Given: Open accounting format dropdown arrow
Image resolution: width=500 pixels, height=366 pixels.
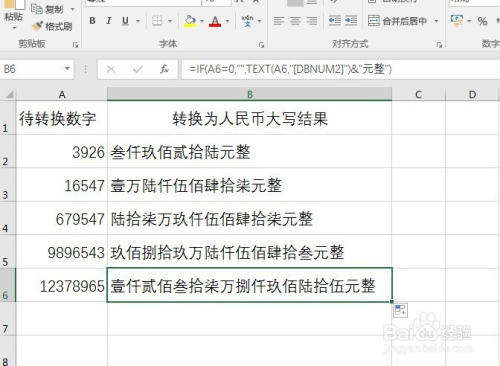Looking at the screenshot, I should (x=469, y=21).
